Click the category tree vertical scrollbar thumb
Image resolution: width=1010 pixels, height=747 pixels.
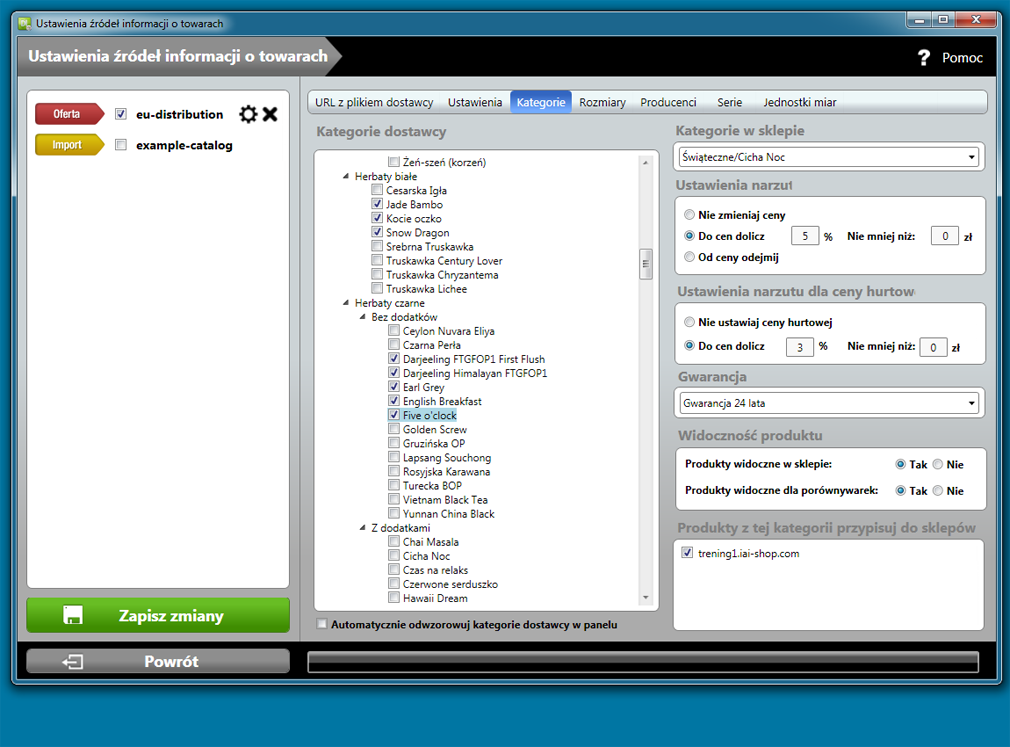(646, 263)
